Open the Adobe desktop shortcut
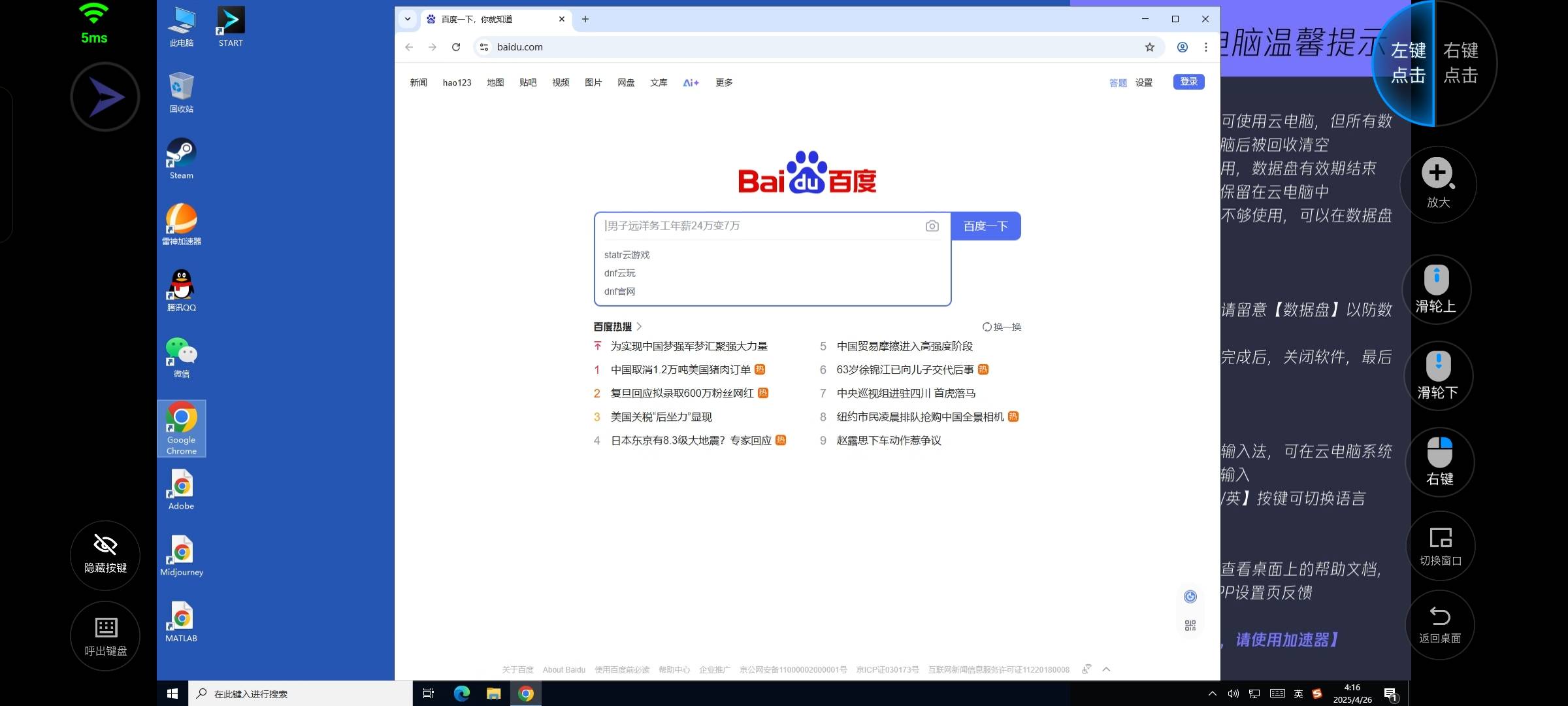 (x=181, y=490)
